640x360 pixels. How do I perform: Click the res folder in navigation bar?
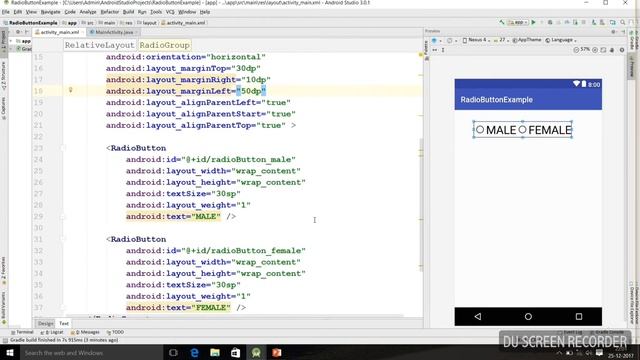coord(126,23)
